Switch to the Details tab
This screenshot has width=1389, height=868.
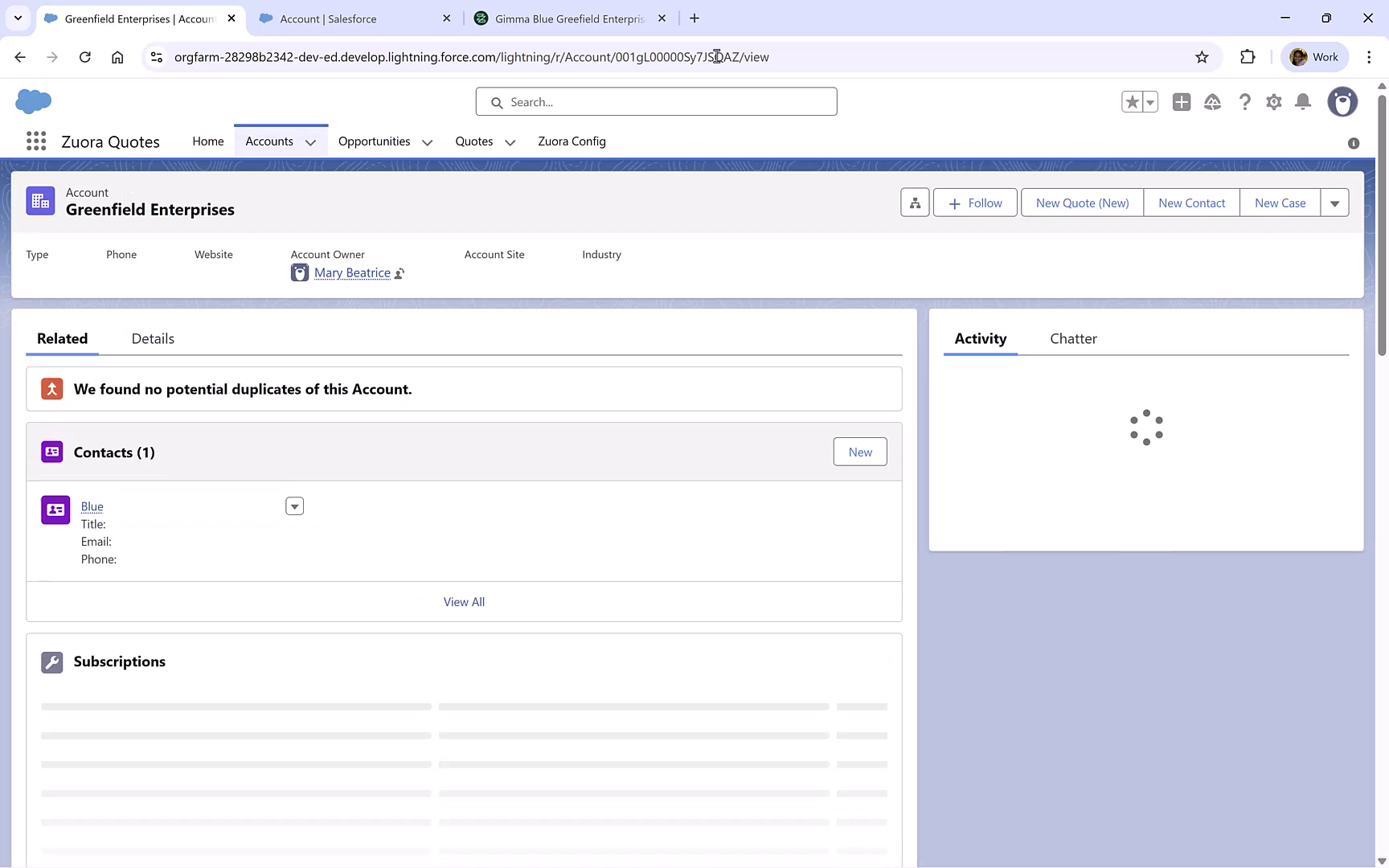coord(152,338)
